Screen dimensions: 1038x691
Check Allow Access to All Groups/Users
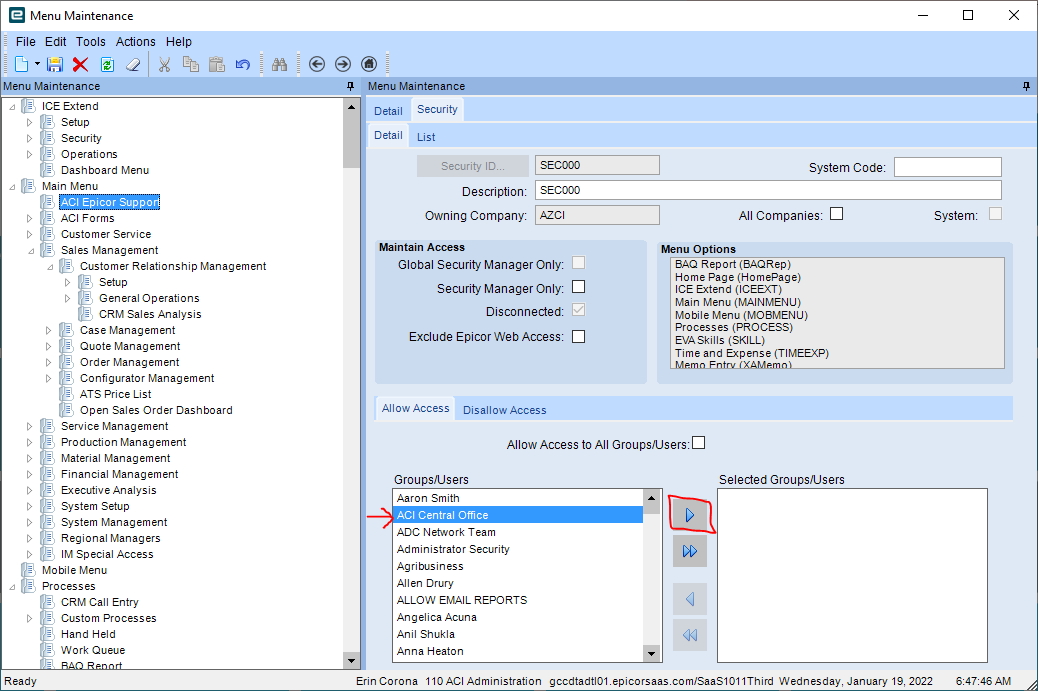click(698, 443)
